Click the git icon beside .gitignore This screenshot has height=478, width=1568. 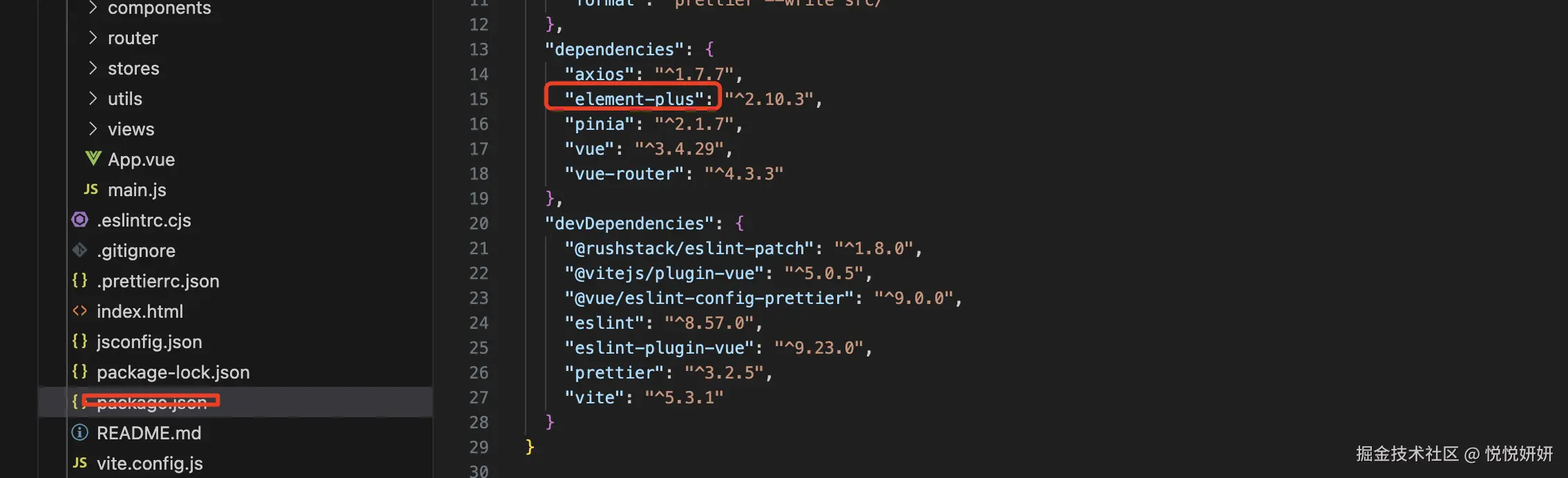coord(80,250)
